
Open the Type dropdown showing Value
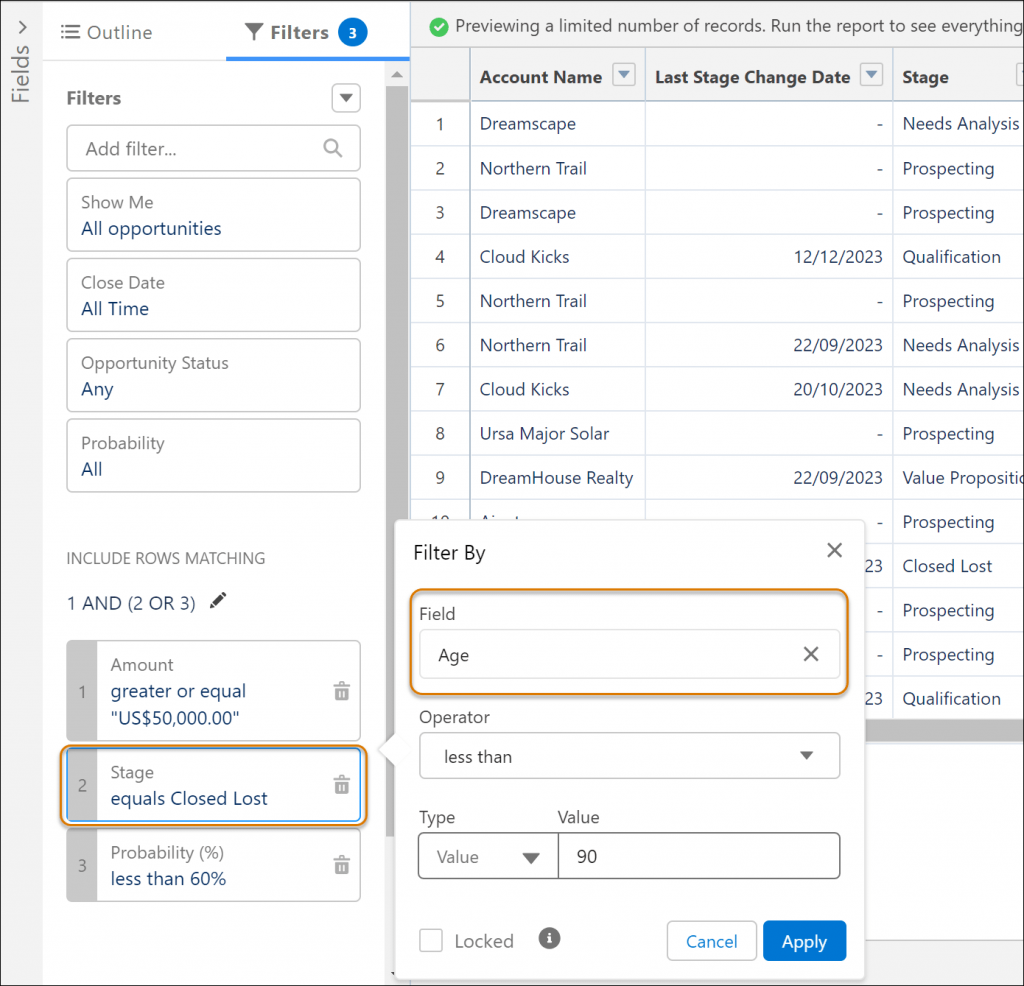coord(487,856)
